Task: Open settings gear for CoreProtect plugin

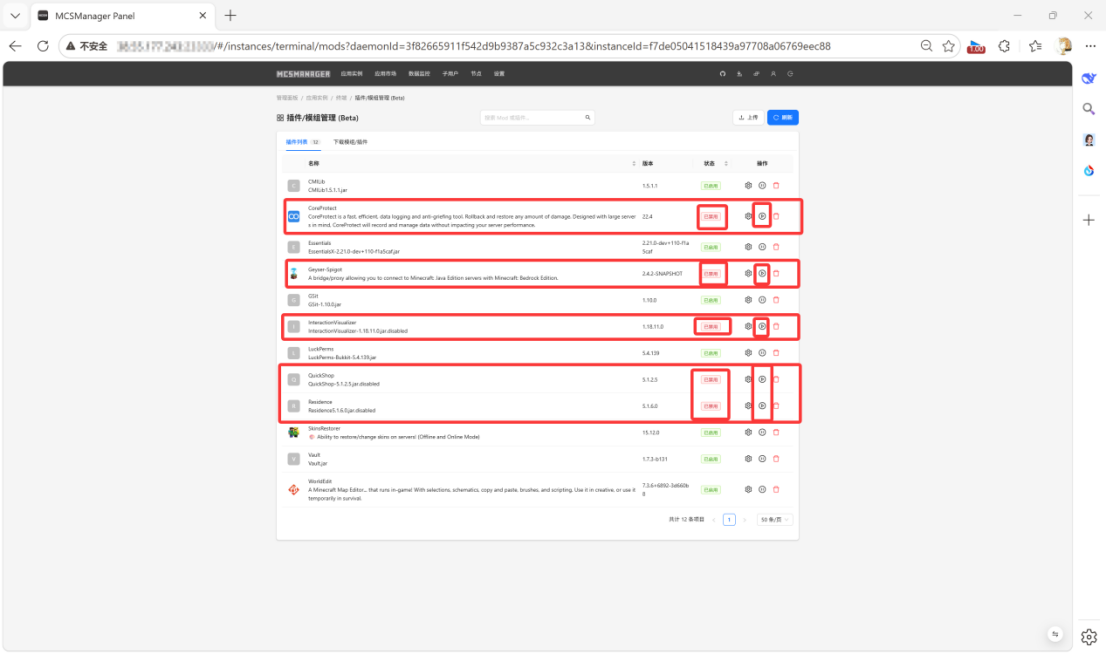Action: 748,216
